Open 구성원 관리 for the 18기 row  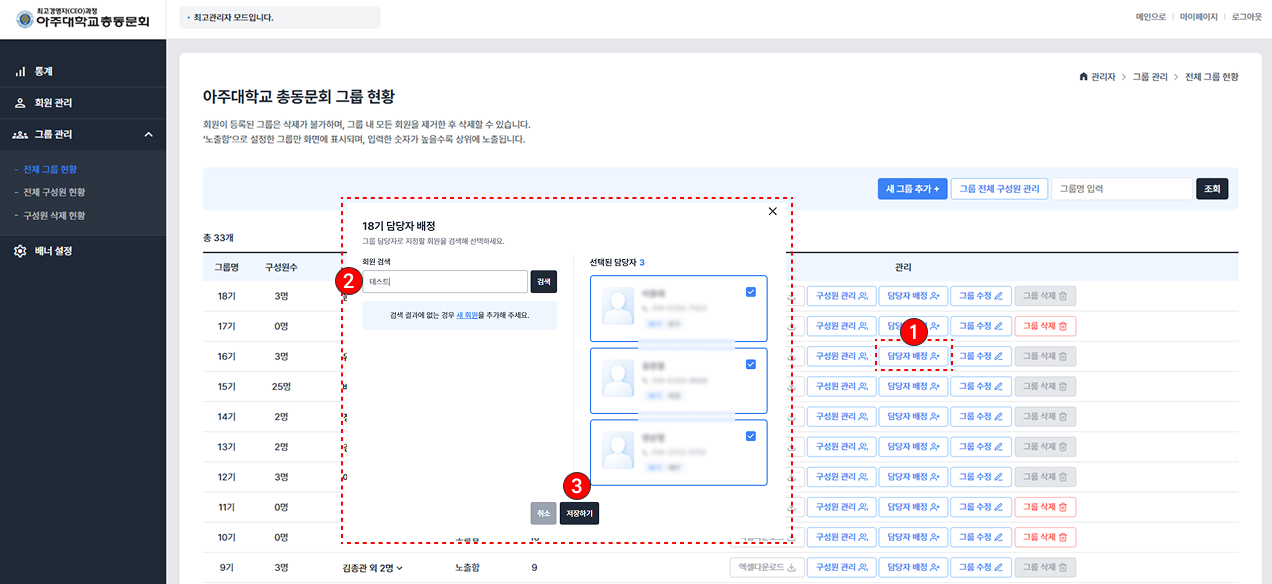coord(841,296)
